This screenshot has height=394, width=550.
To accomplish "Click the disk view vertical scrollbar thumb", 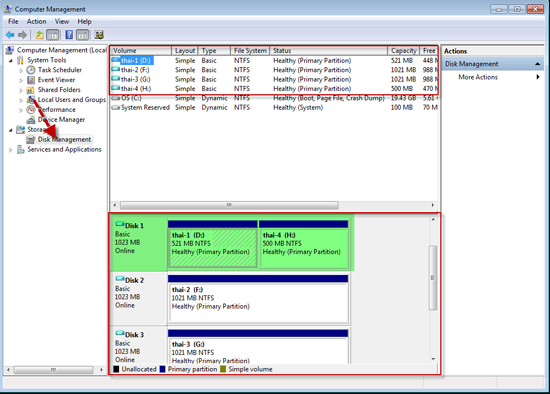I will (433, 278).
